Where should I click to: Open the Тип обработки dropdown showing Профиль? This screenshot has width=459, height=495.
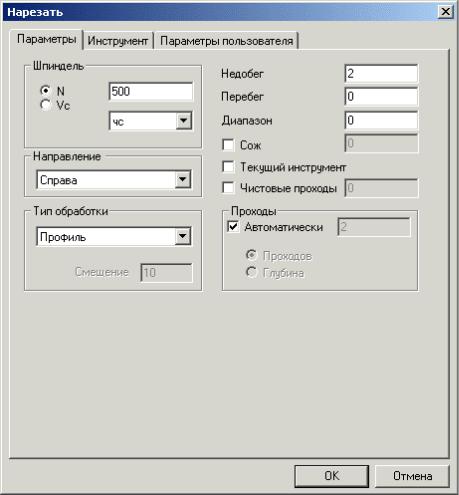pos(183,236)
